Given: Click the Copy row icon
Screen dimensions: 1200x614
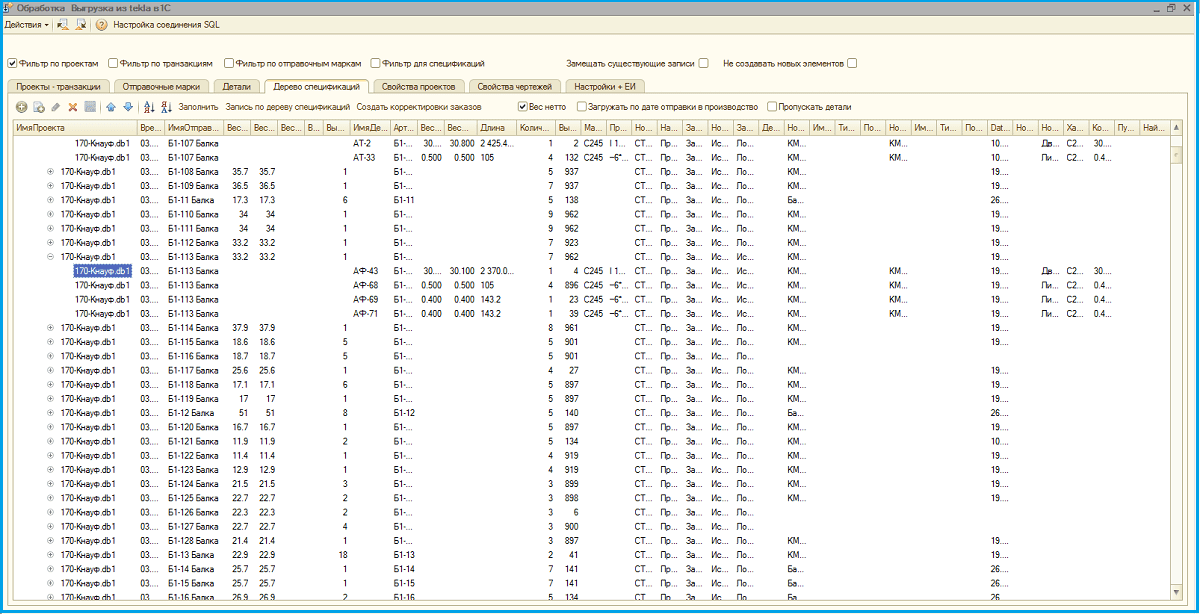Looking at the screenshot, I should click(39, 107).
